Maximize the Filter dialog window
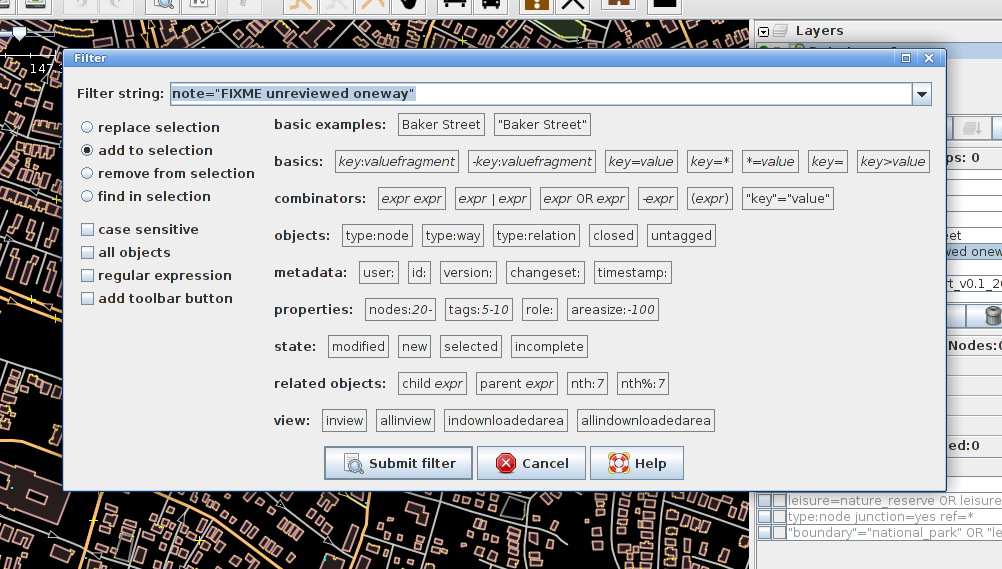Viewport: 1002px width, 569px height. point(906,58)
